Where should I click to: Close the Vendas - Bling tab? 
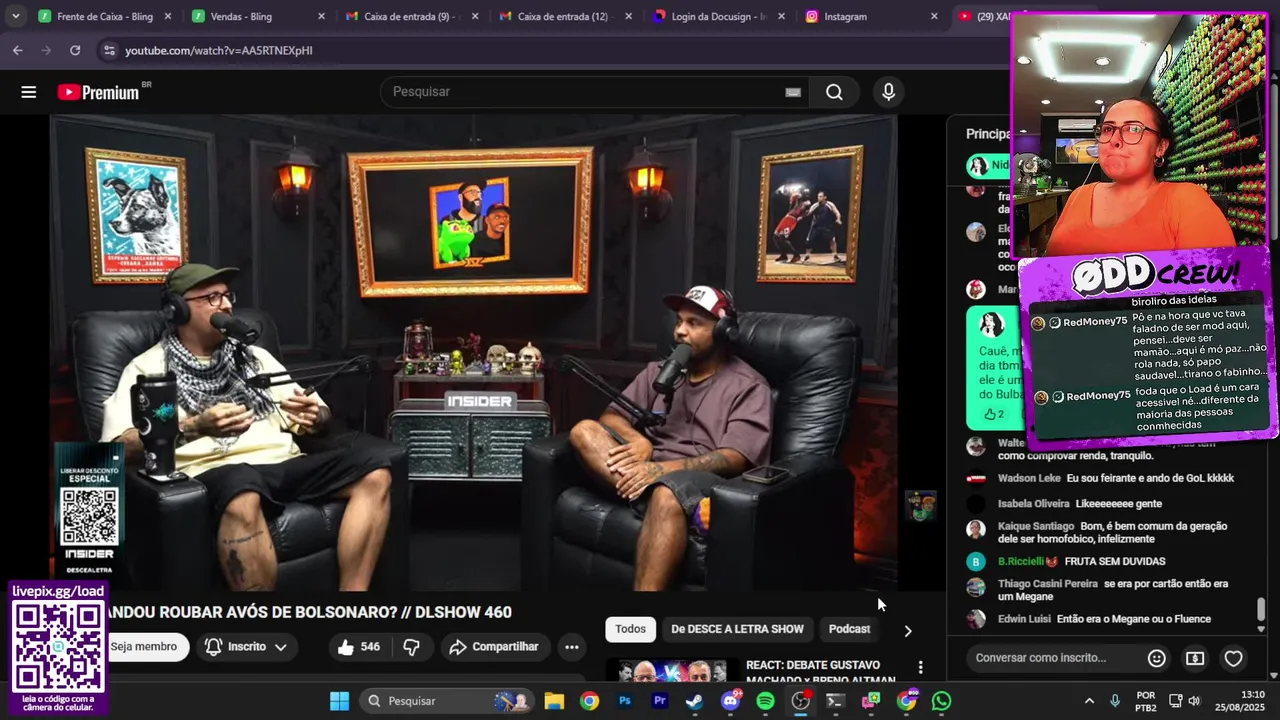(x=321, y=16)
